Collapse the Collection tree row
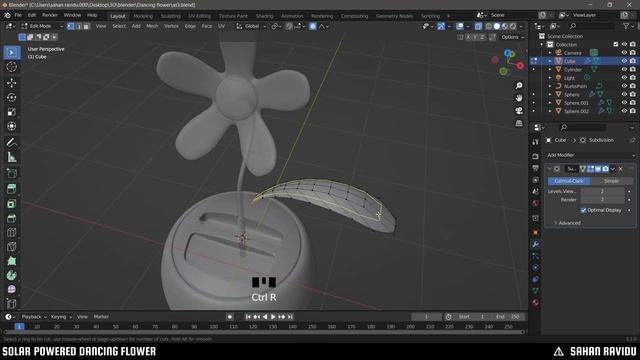 pyautogui.click(x=542, y=44)
